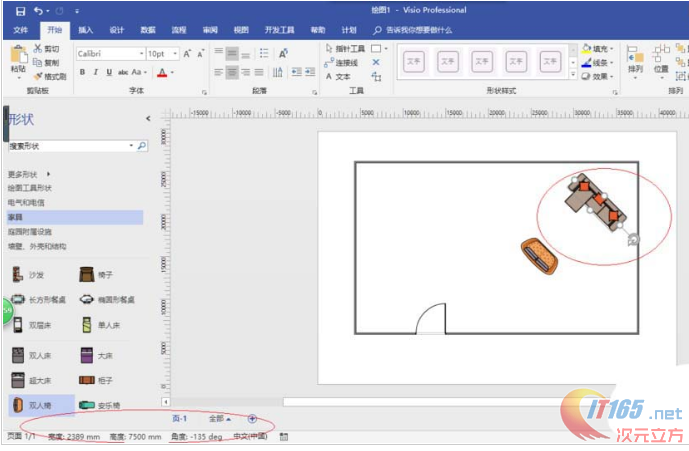Select the Text (文本) tool
The image size is (689, 451).
[x=338, y=76]
